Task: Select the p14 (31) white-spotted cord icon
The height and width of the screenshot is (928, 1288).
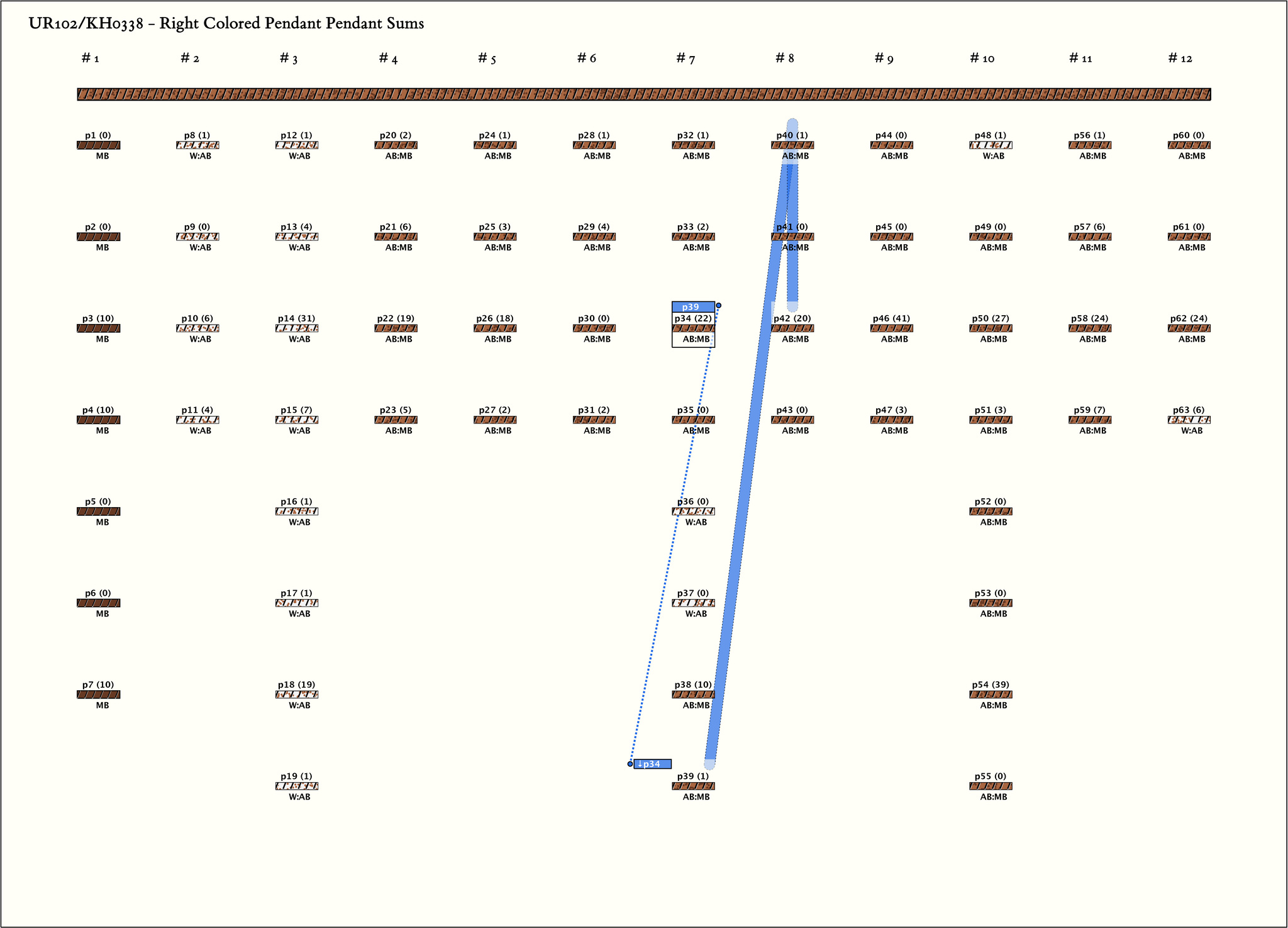Action: click(297, 328)
